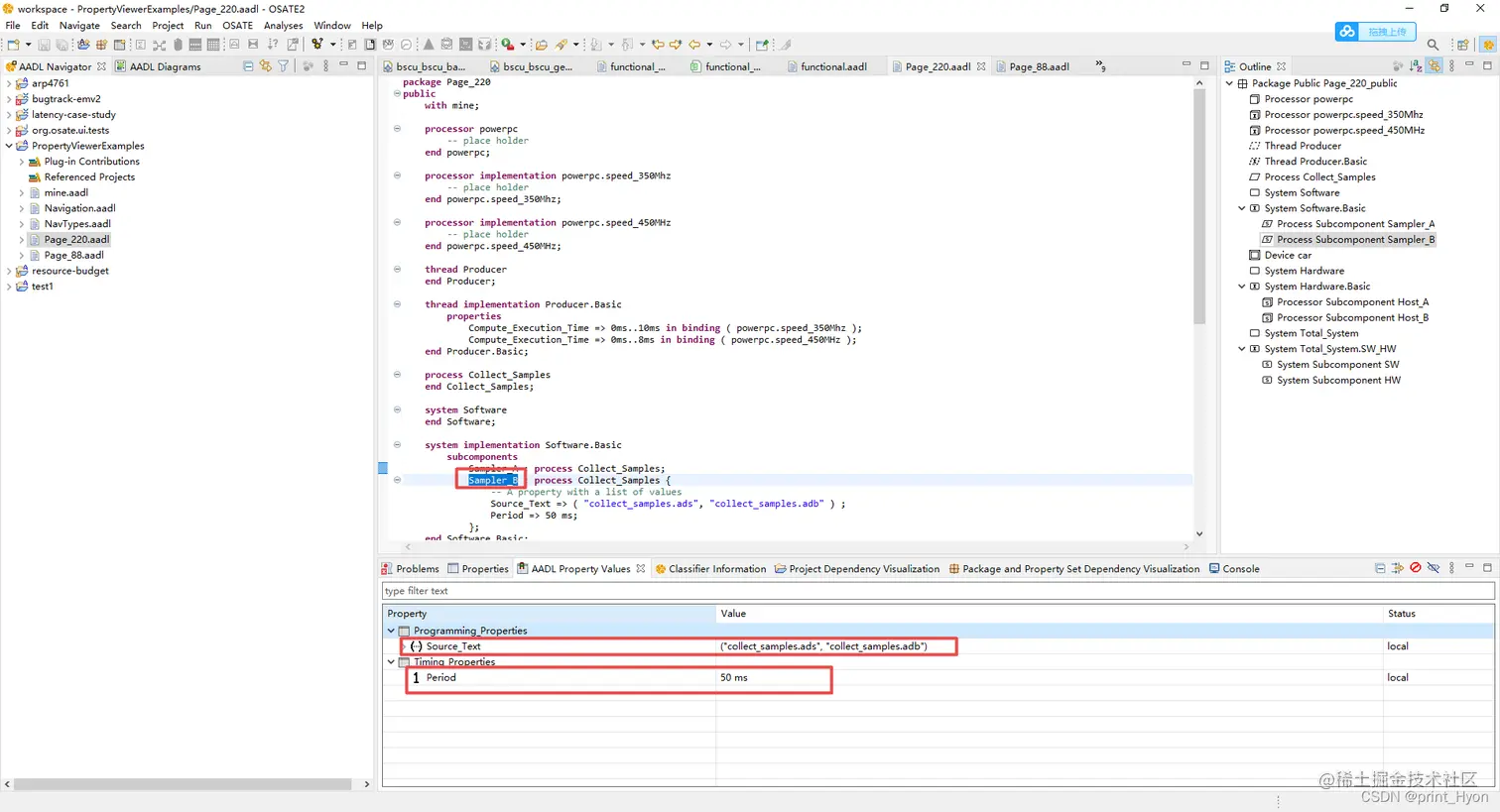Click the editor vertical scrollbar
This screenshot has height=812, width=1500.
pos(1199,207)
